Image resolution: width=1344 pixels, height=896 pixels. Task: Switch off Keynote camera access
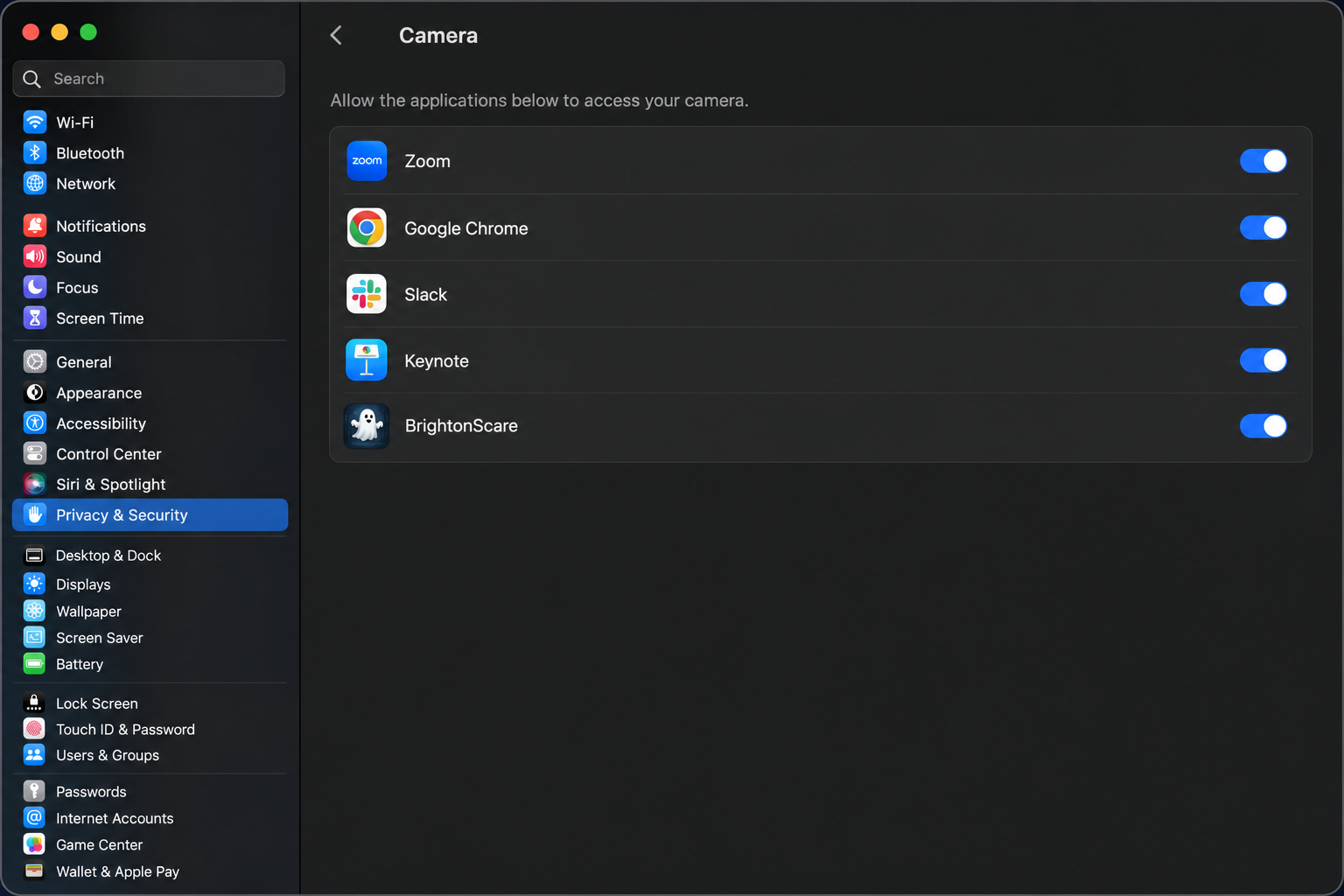[1263, 360]
